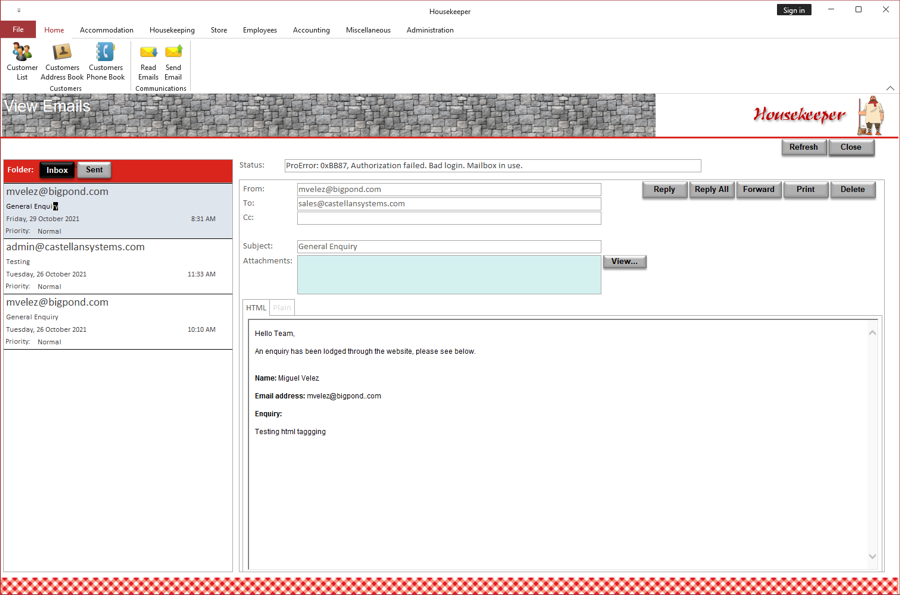
Task: Click the From address field
Action: tap(449, 189)
